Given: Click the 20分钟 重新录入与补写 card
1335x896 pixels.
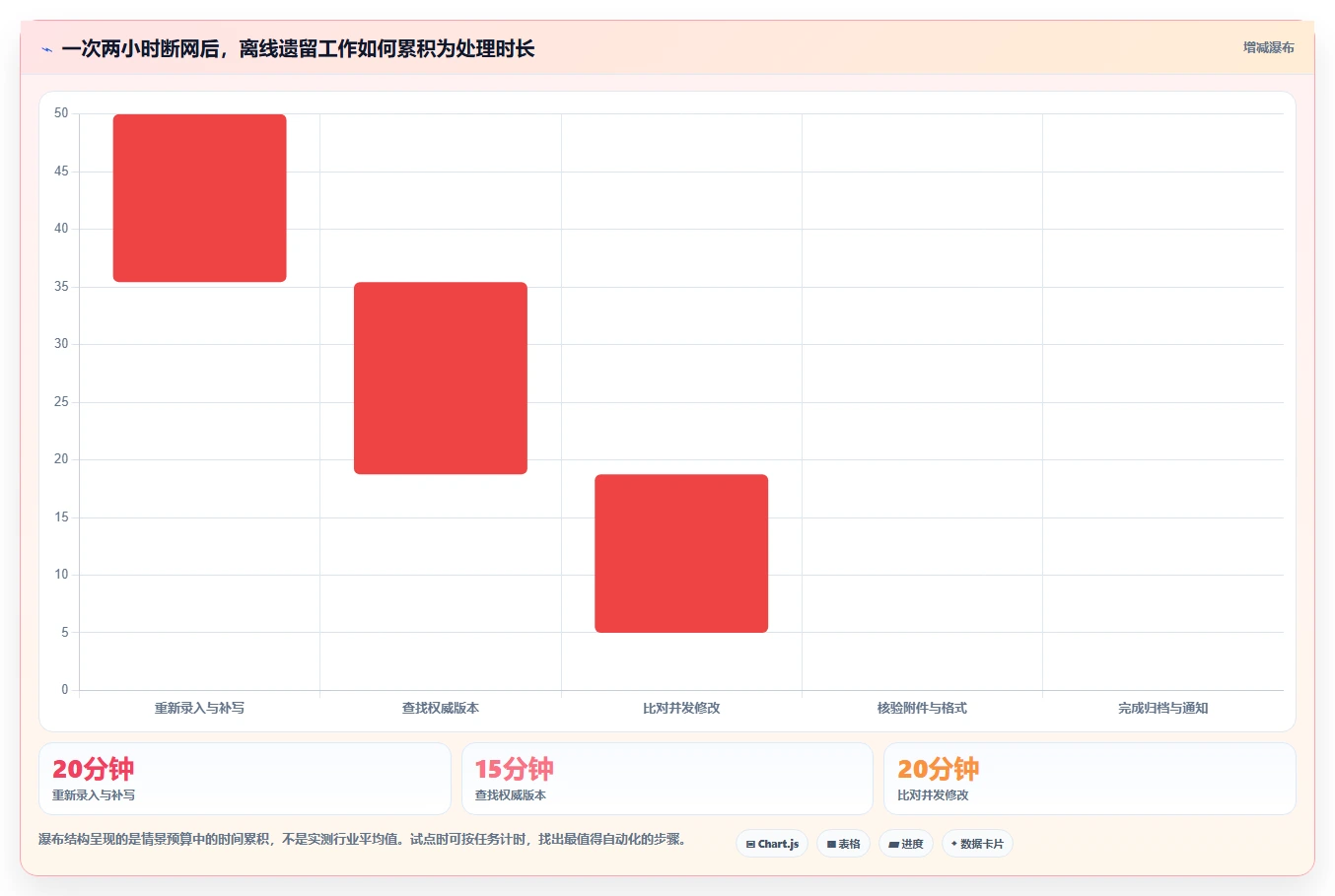Looking at the screenshot, I should click(x=245, y=779).
